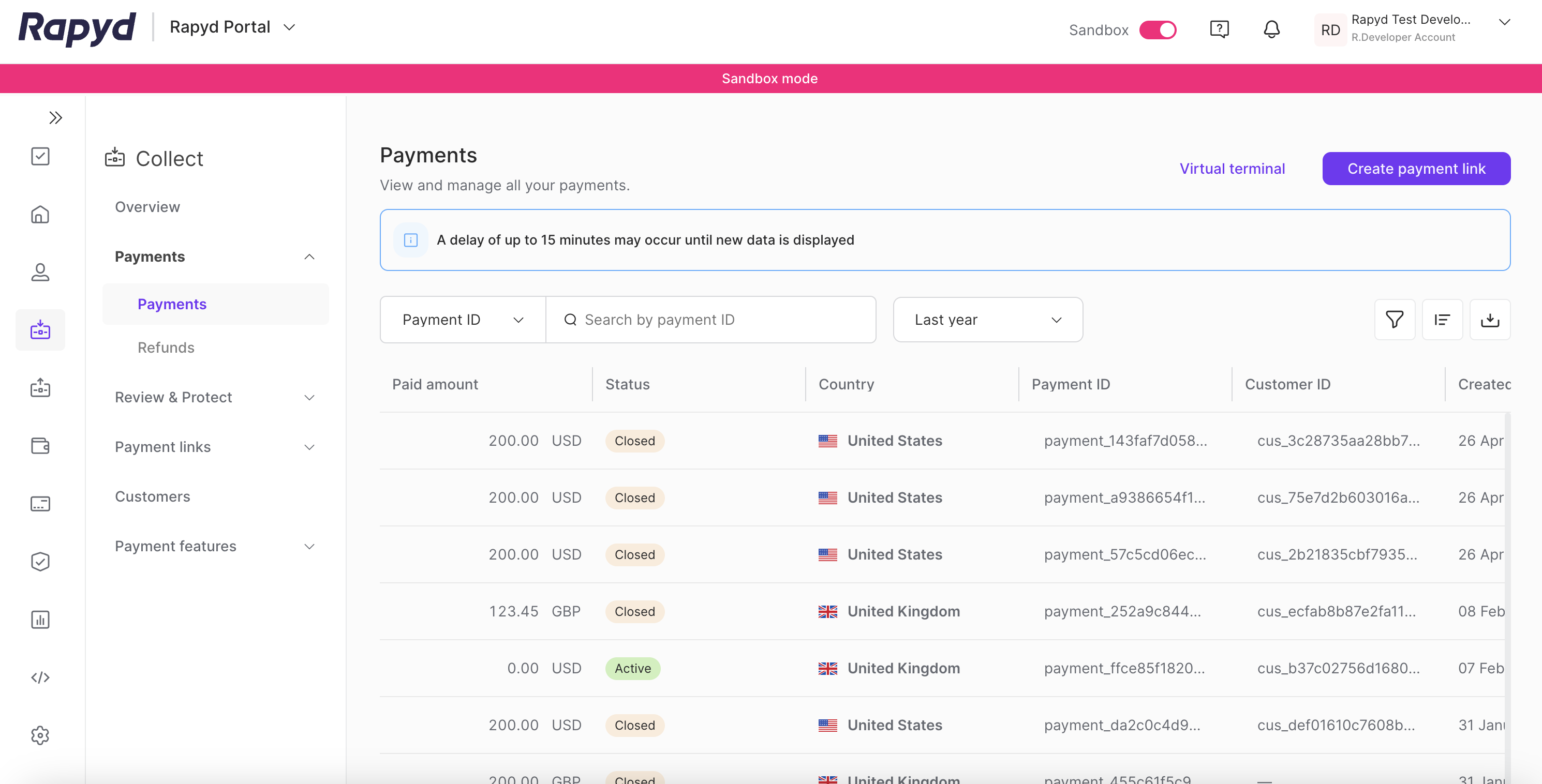Click the wallet icon in sidebar
Viewport: 1542px width, 784px height.
40,446
